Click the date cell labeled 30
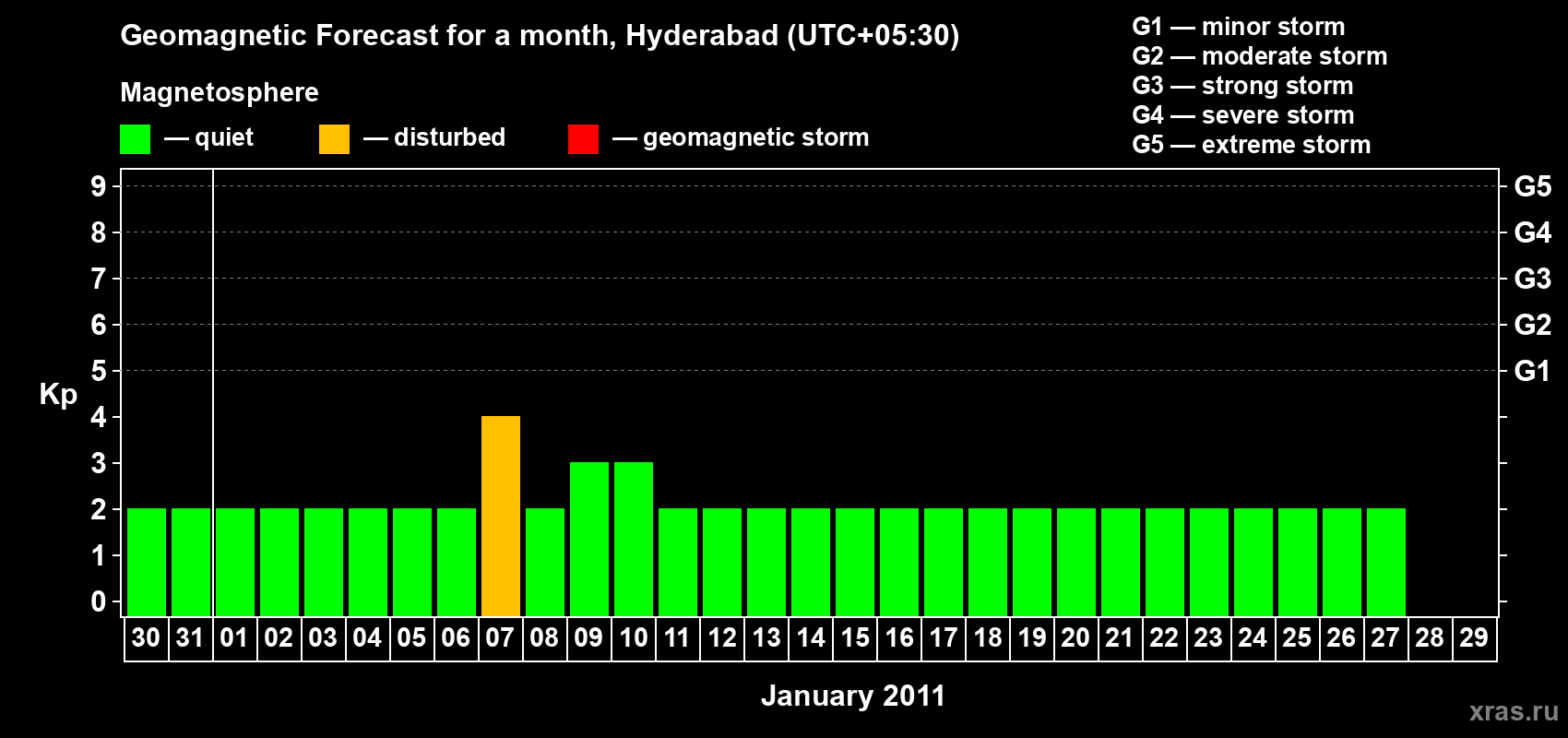The image size is (1568, 738). (x=146, y=638)
